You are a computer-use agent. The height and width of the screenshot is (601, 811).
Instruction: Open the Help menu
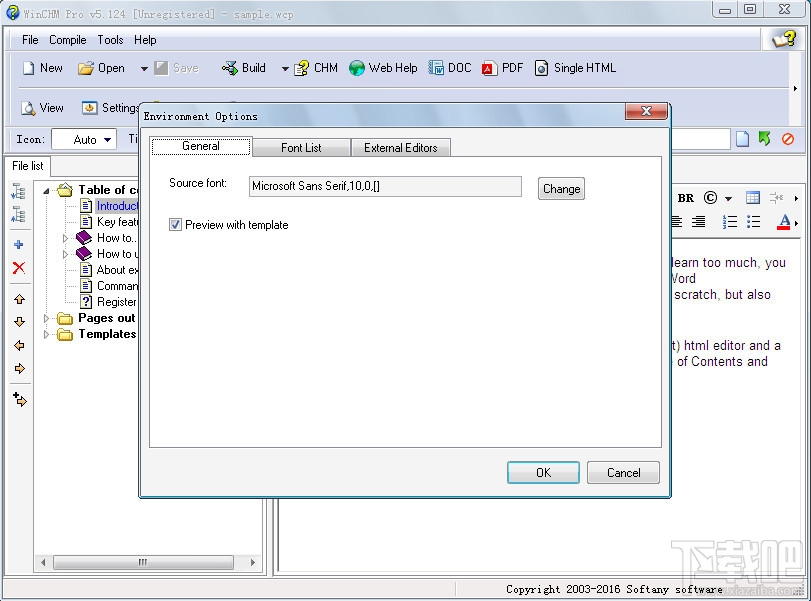point(145,40)
